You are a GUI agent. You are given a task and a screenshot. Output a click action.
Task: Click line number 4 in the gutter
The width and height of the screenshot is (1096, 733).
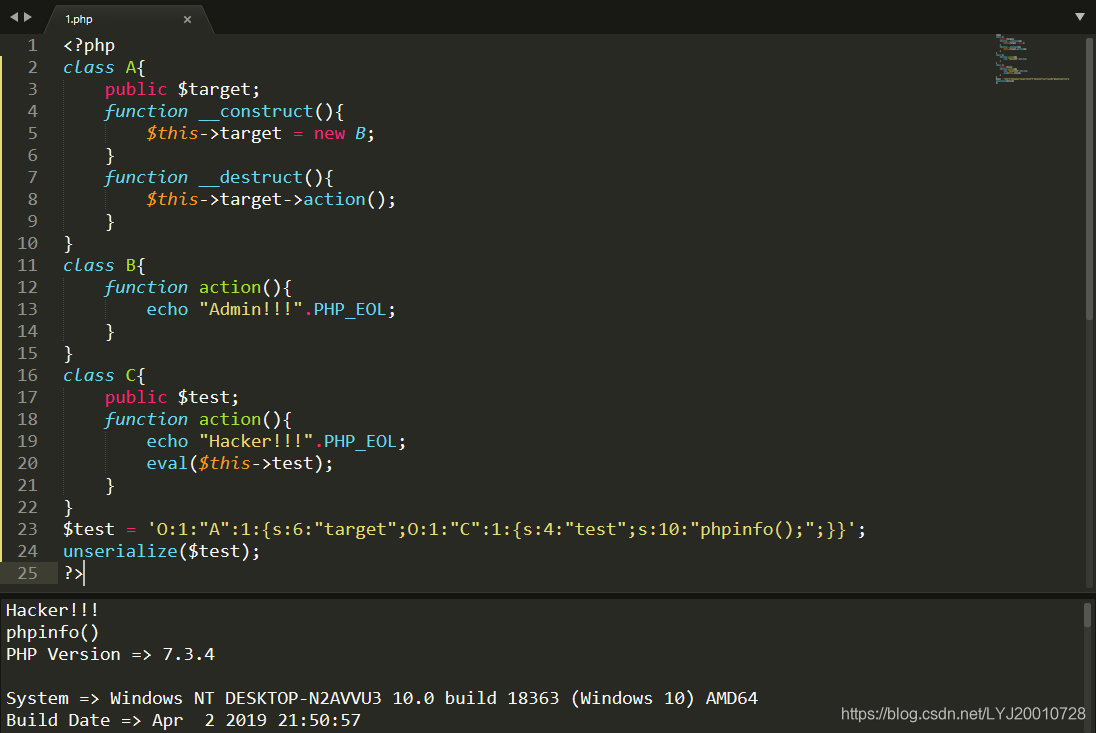click(32, 112)
